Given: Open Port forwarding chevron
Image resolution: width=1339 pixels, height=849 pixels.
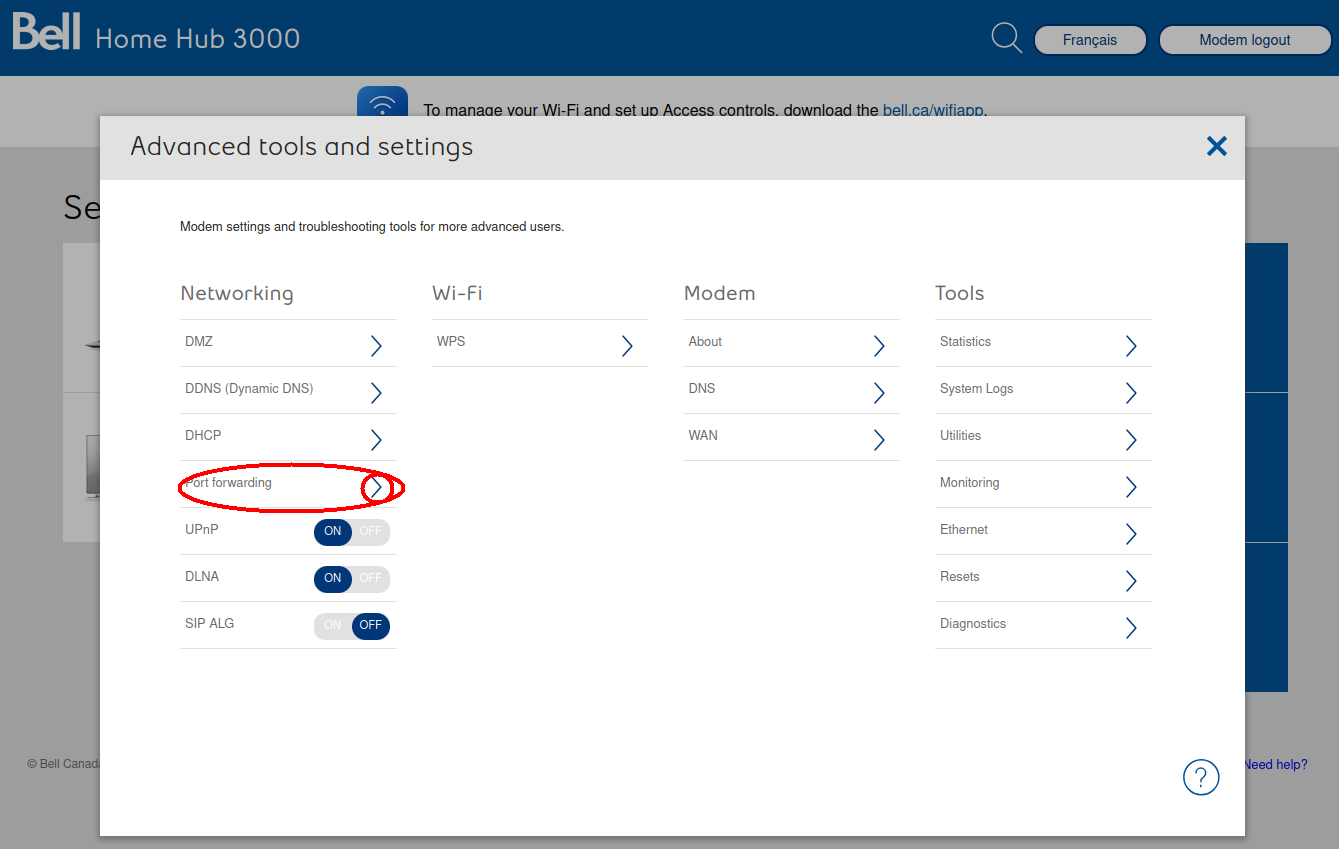Looking at the screenshot, I should coord(376,487).
